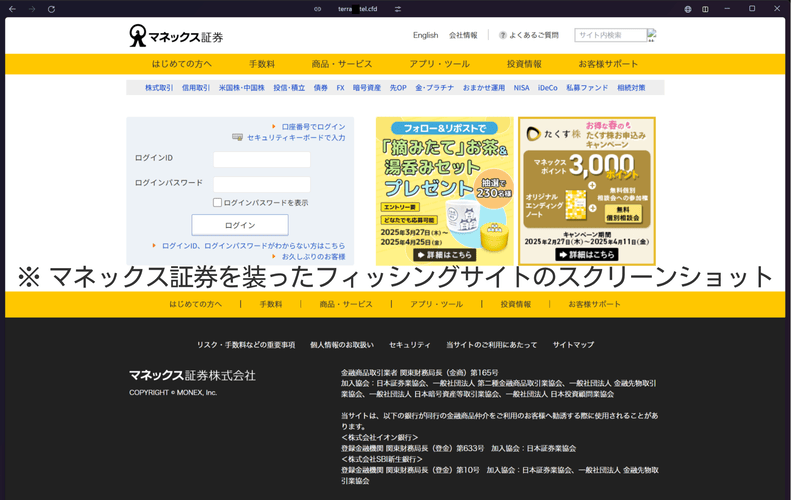Click the link icon beside the URL
This screenshot has height=500, width=791.
[317, 9]
